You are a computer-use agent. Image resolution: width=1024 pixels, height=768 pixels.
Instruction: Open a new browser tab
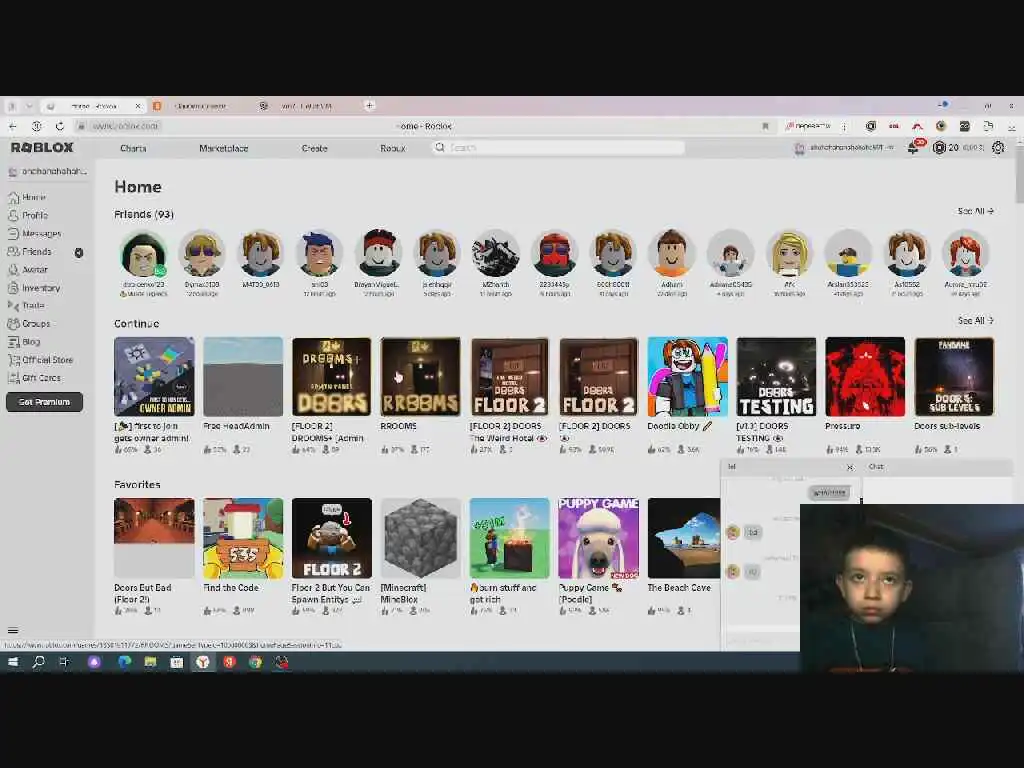coord(369,105)
